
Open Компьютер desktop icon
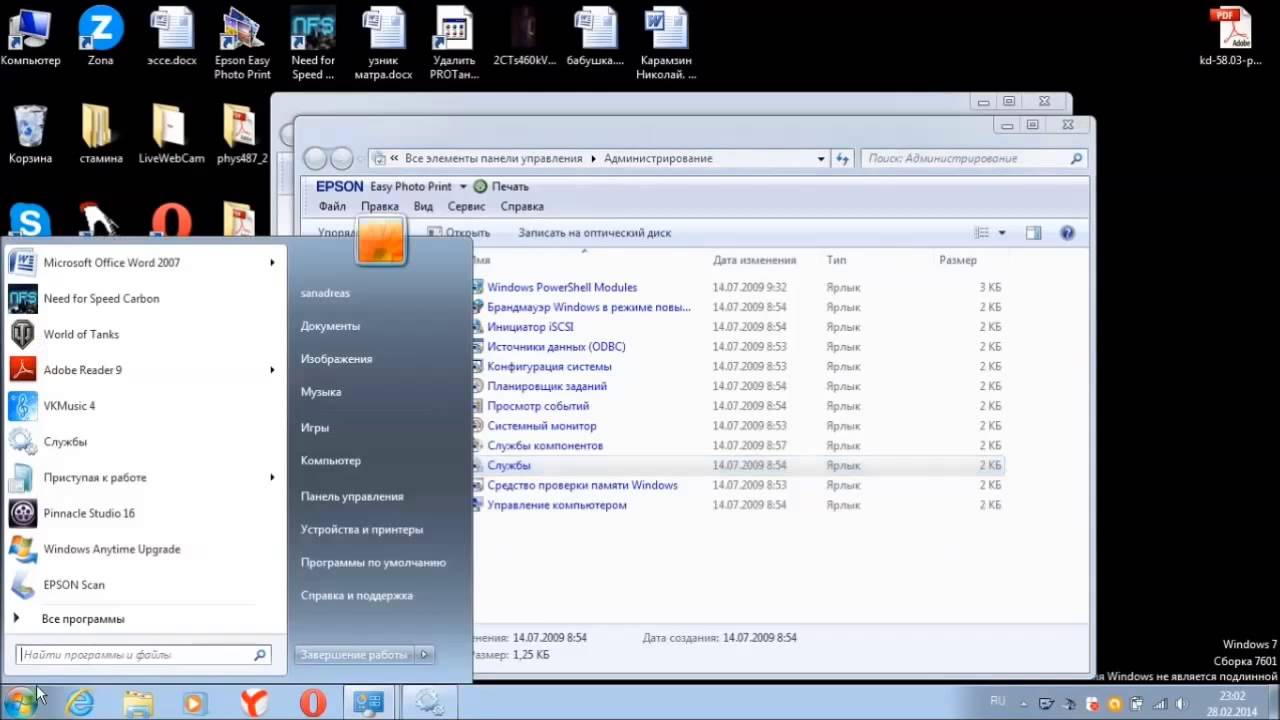[x=30, y=37]
